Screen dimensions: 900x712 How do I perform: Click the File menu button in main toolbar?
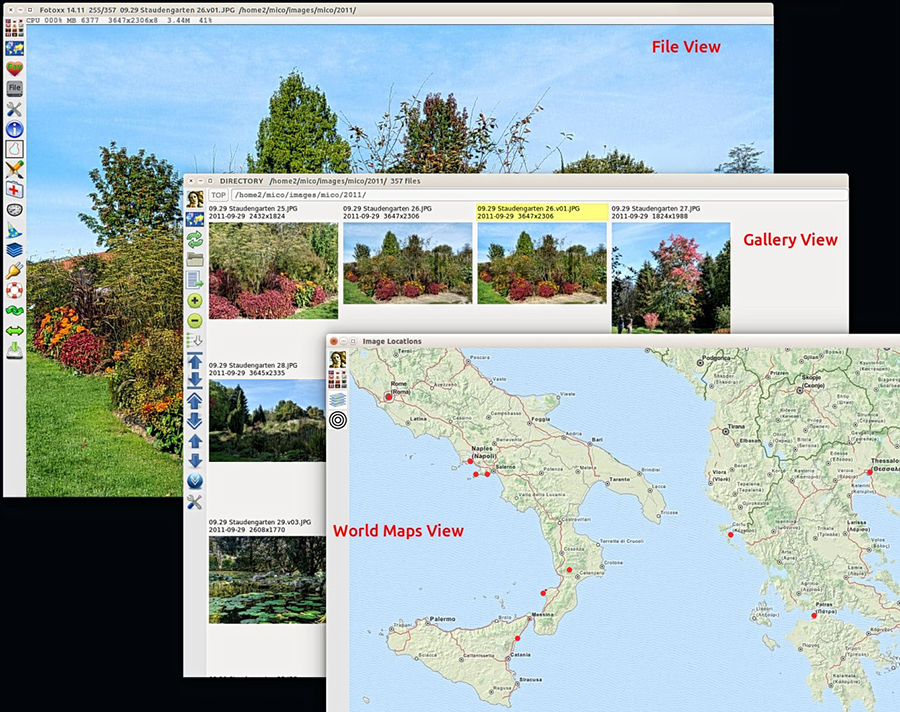(x=14, y=88)
